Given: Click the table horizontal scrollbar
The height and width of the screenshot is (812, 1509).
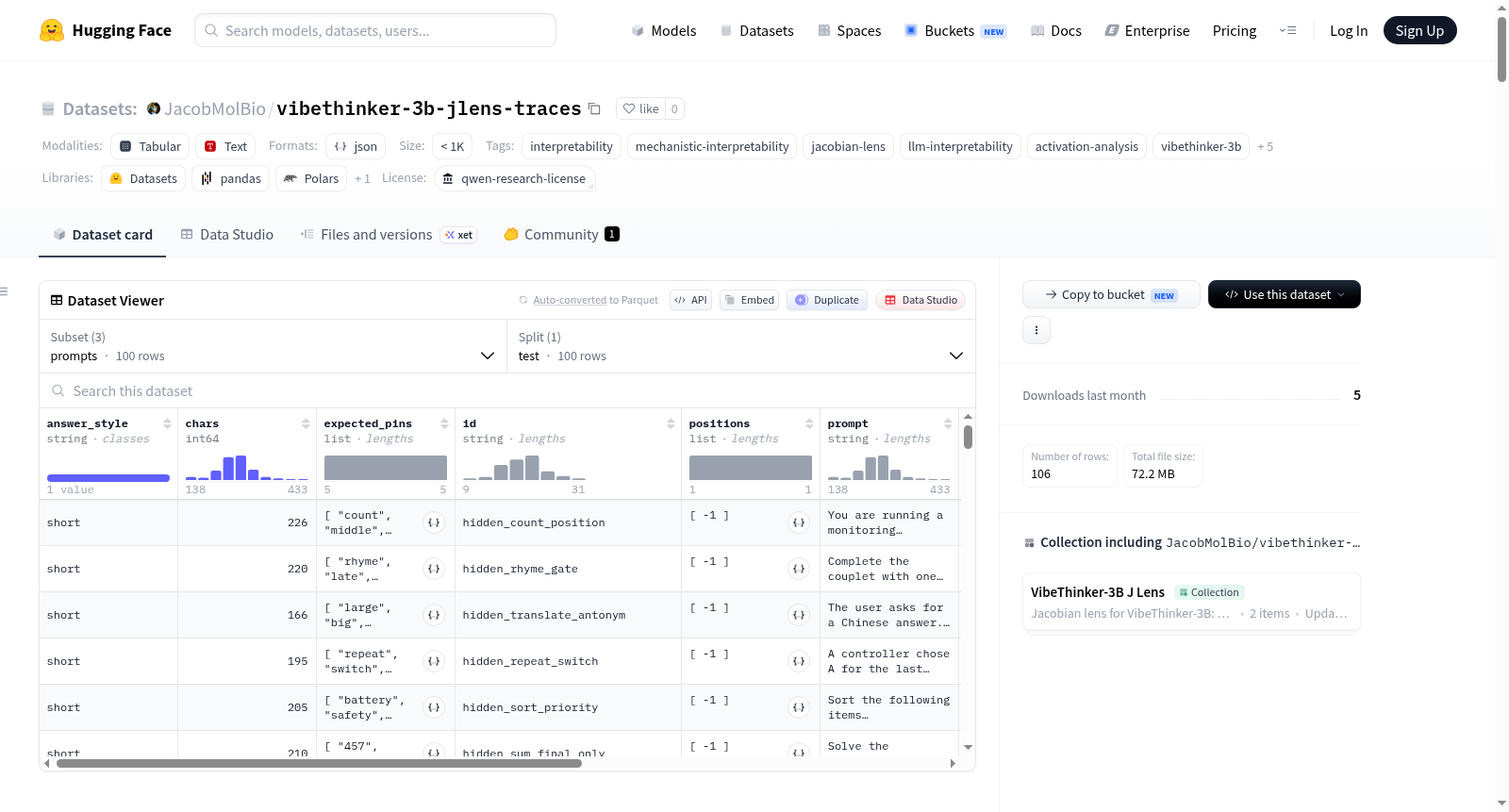Looking at the screenshot, I should (x=319, y=763).
